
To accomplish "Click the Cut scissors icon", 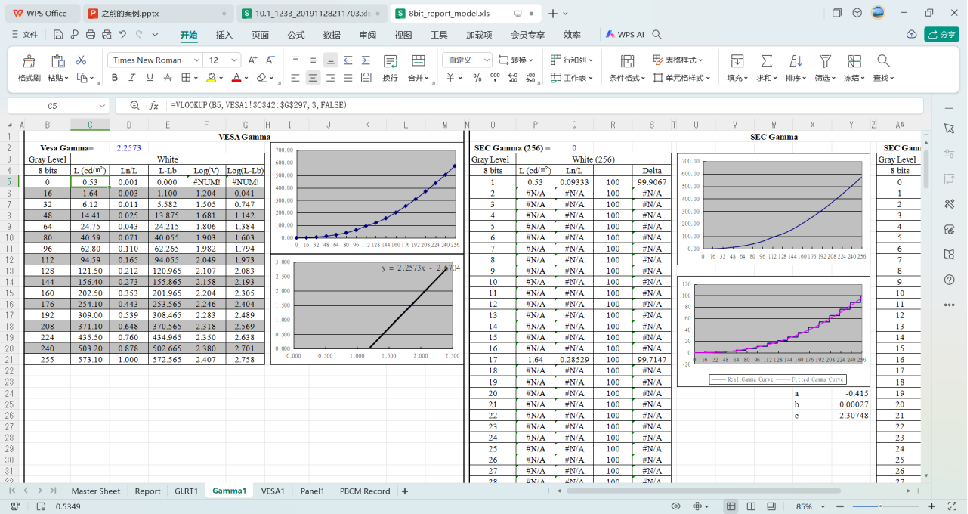I will 81,60.
